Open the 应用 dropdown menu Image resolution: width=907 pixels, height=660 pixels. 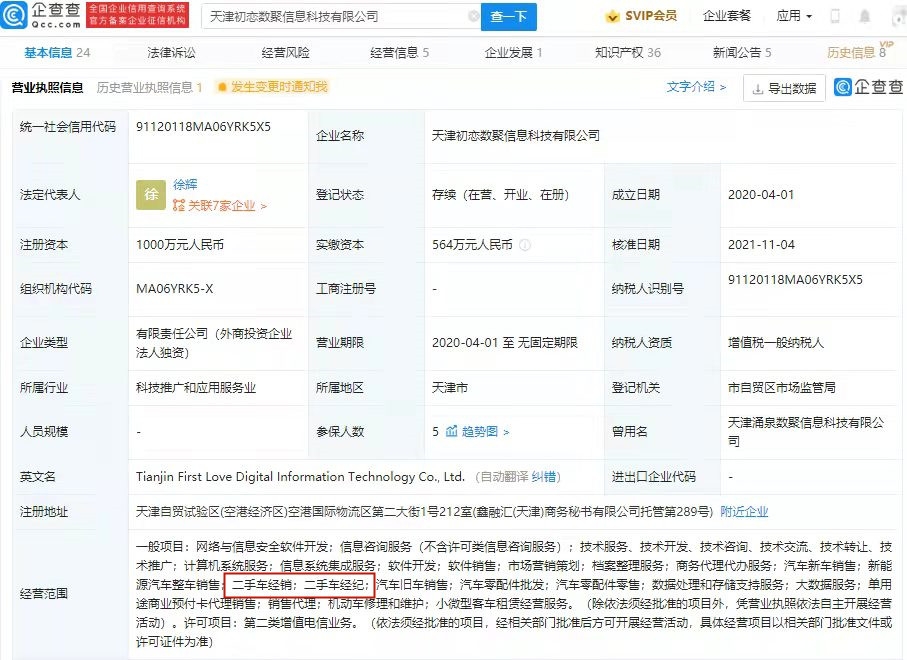coord(794,16)
